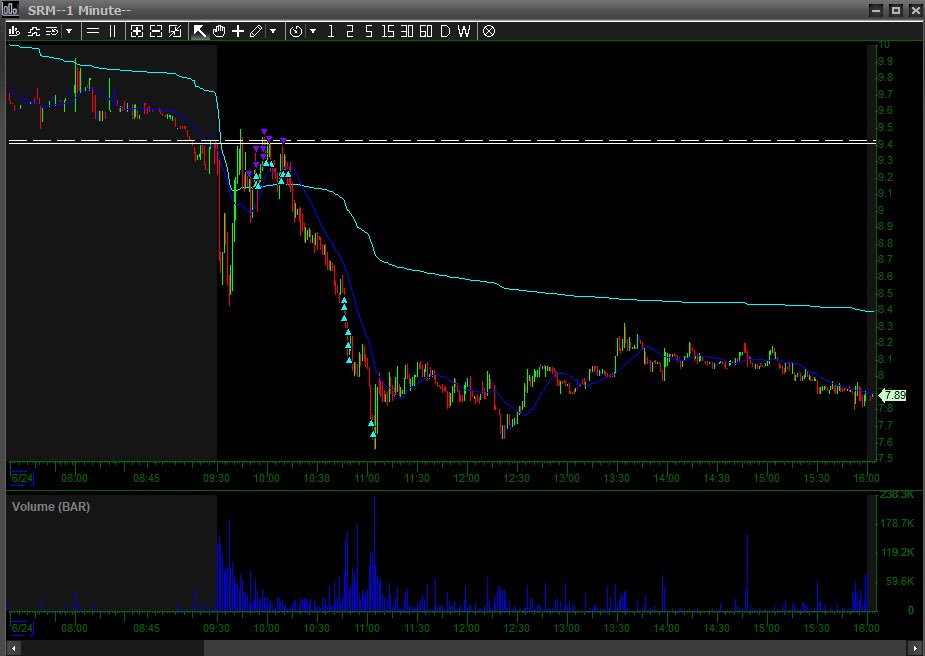
Task: Click the dashed white horizontal line near 9.4
Action: pos(441,140)
